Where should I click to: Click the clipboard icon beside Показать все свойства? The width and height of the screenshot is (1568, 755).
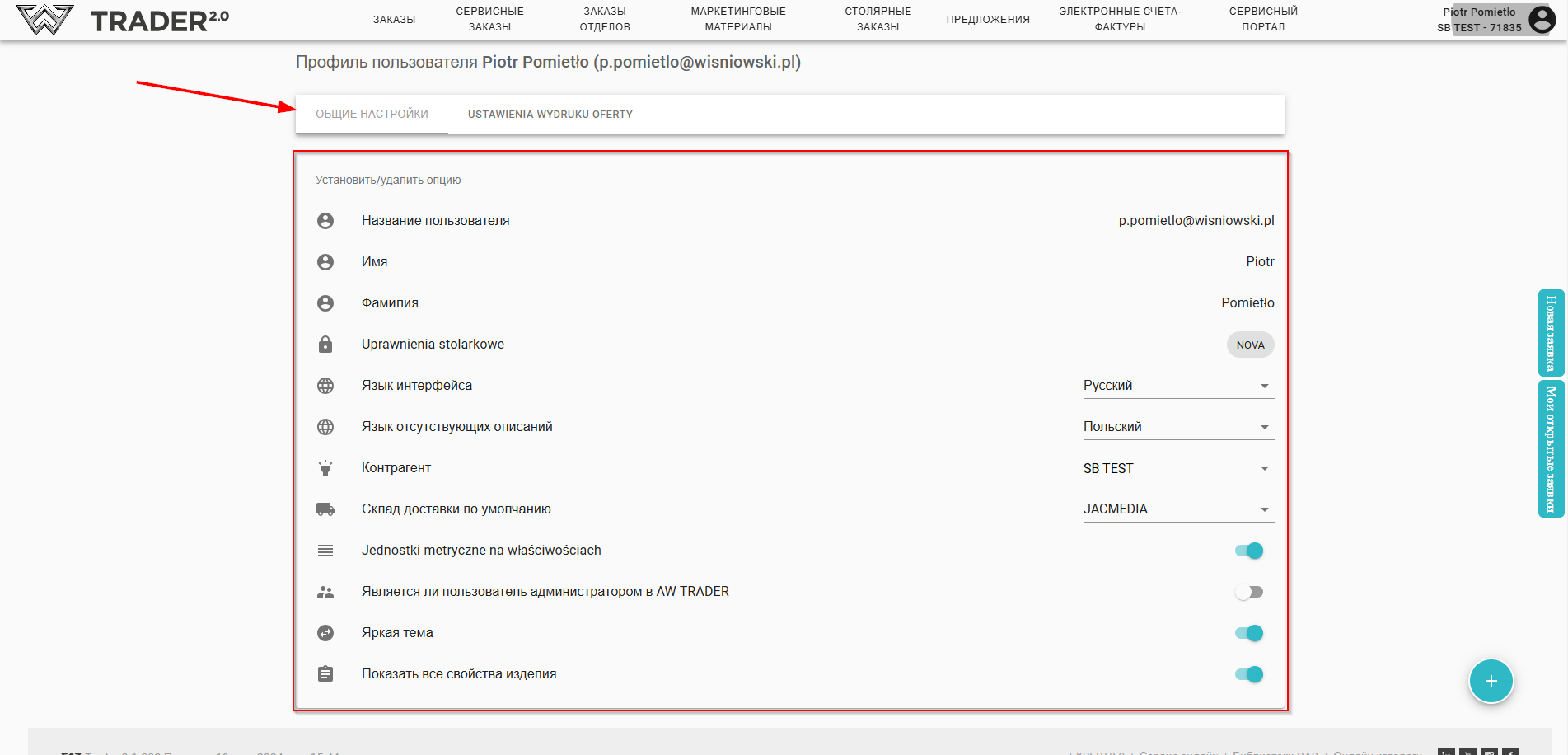click(x=325, y=674)
